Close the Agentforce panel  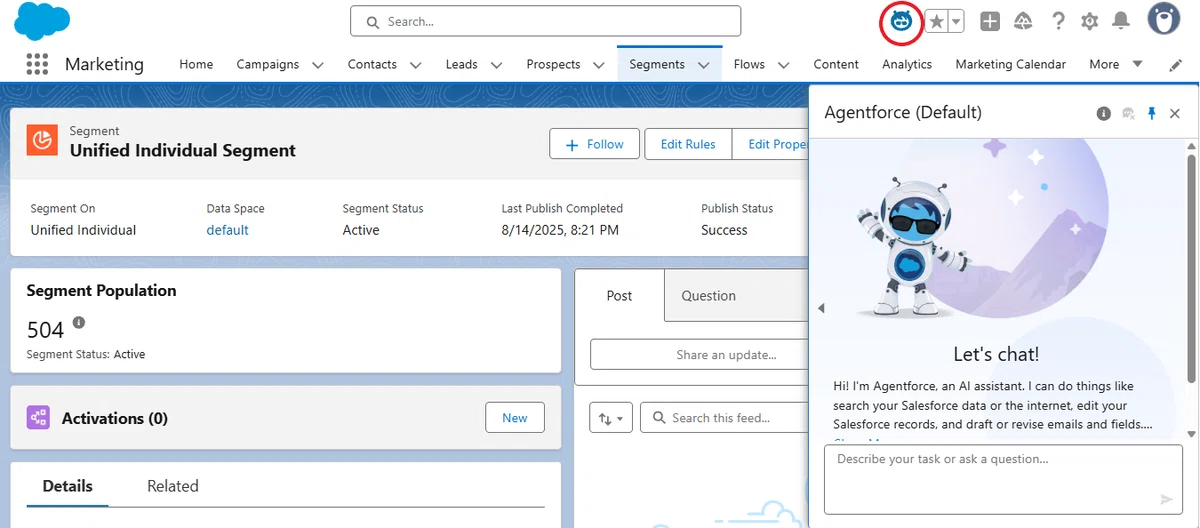1175,113
